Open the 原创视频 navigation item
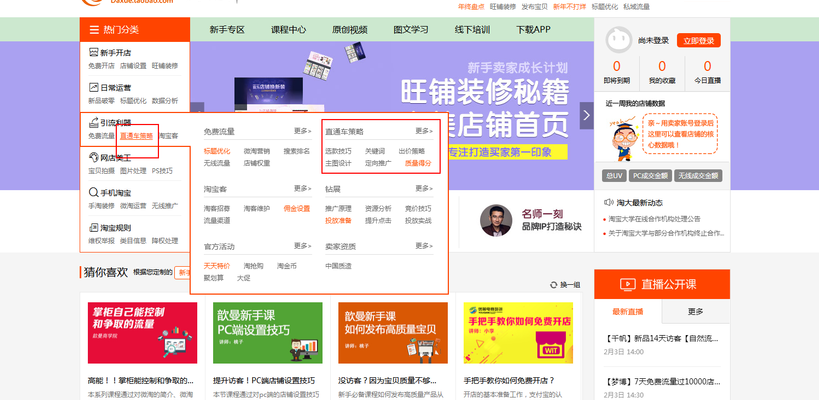 tap(349, 30)
